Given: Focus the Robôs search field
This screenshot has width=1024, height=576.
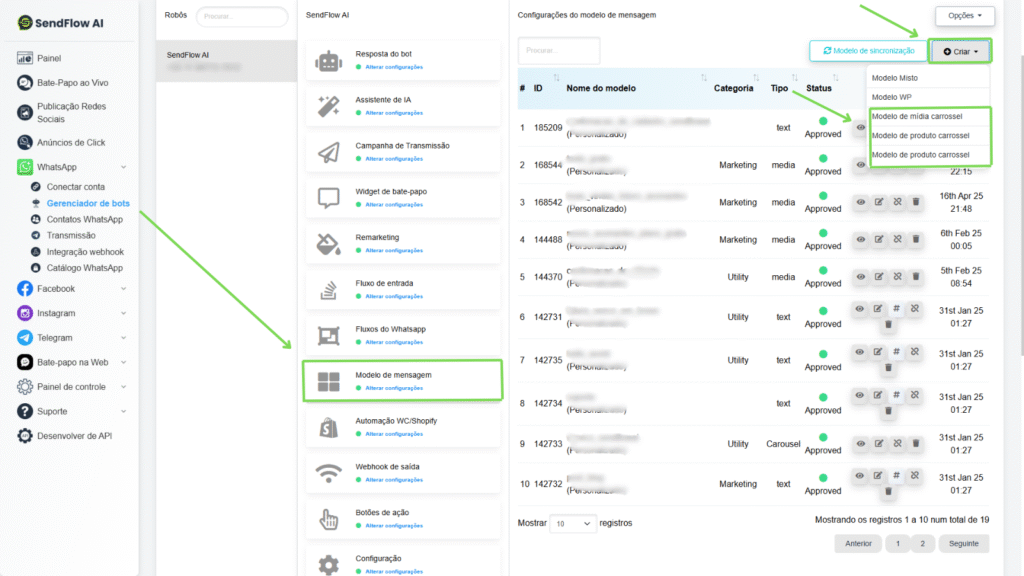Looking at the screenshot, I should tap(242, 16).
